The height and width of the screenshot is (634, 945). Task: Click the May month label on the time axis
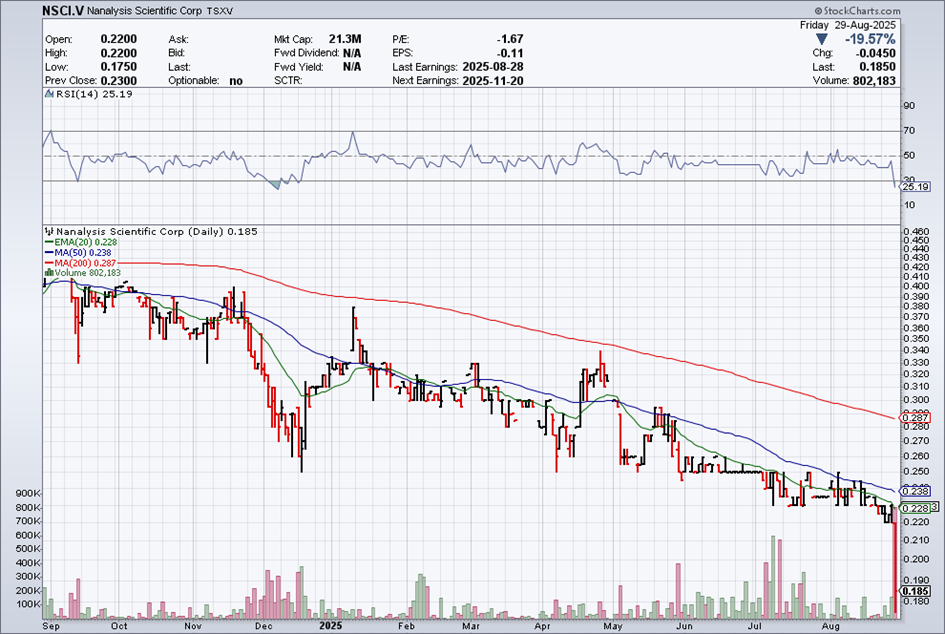[614, 626]
